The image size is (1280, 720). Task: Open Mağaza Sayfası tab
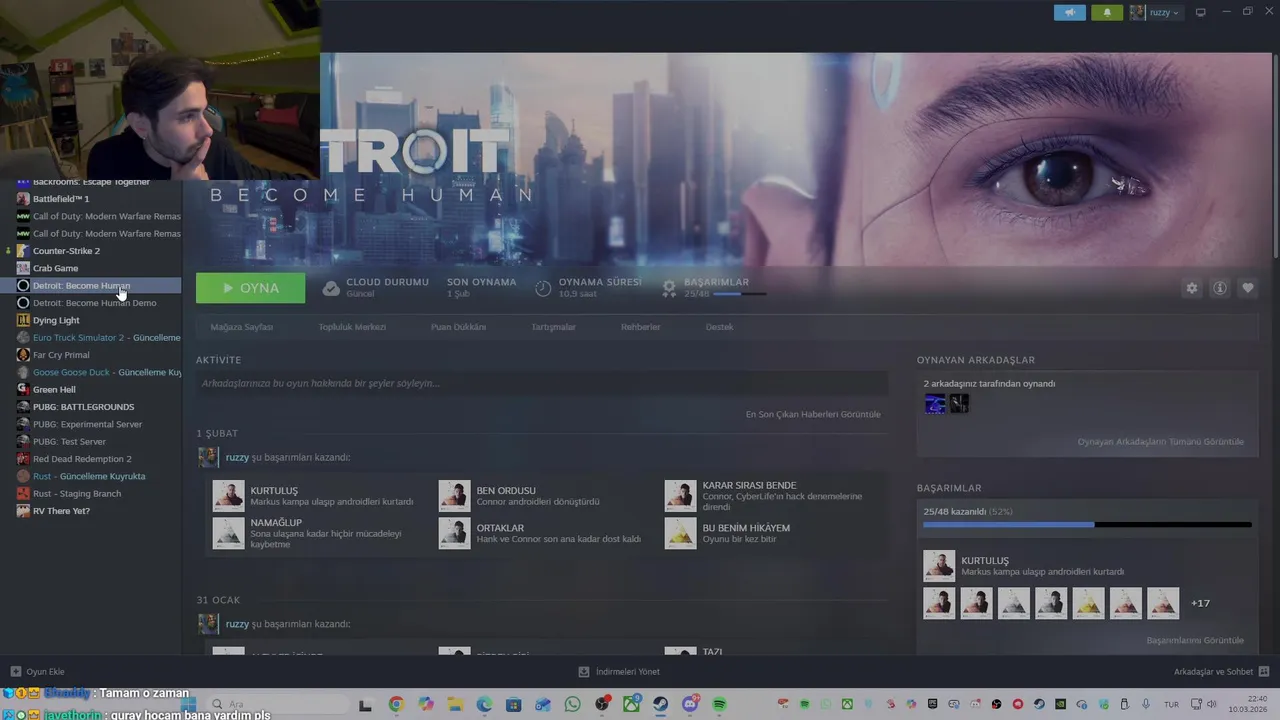(241, 327)
